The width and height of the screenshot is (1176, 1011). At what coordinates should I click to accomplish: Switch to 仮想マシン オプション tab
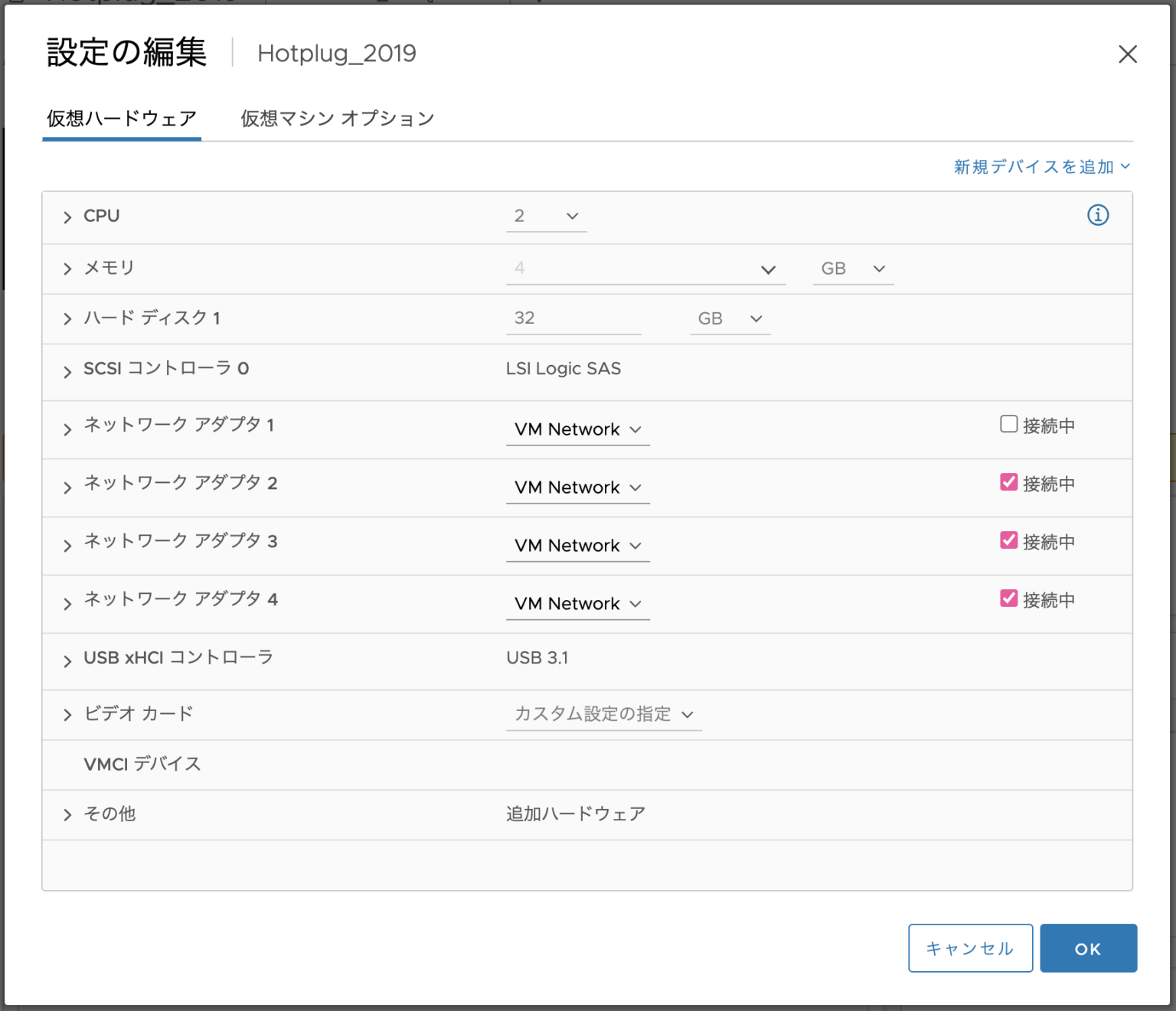337,119
